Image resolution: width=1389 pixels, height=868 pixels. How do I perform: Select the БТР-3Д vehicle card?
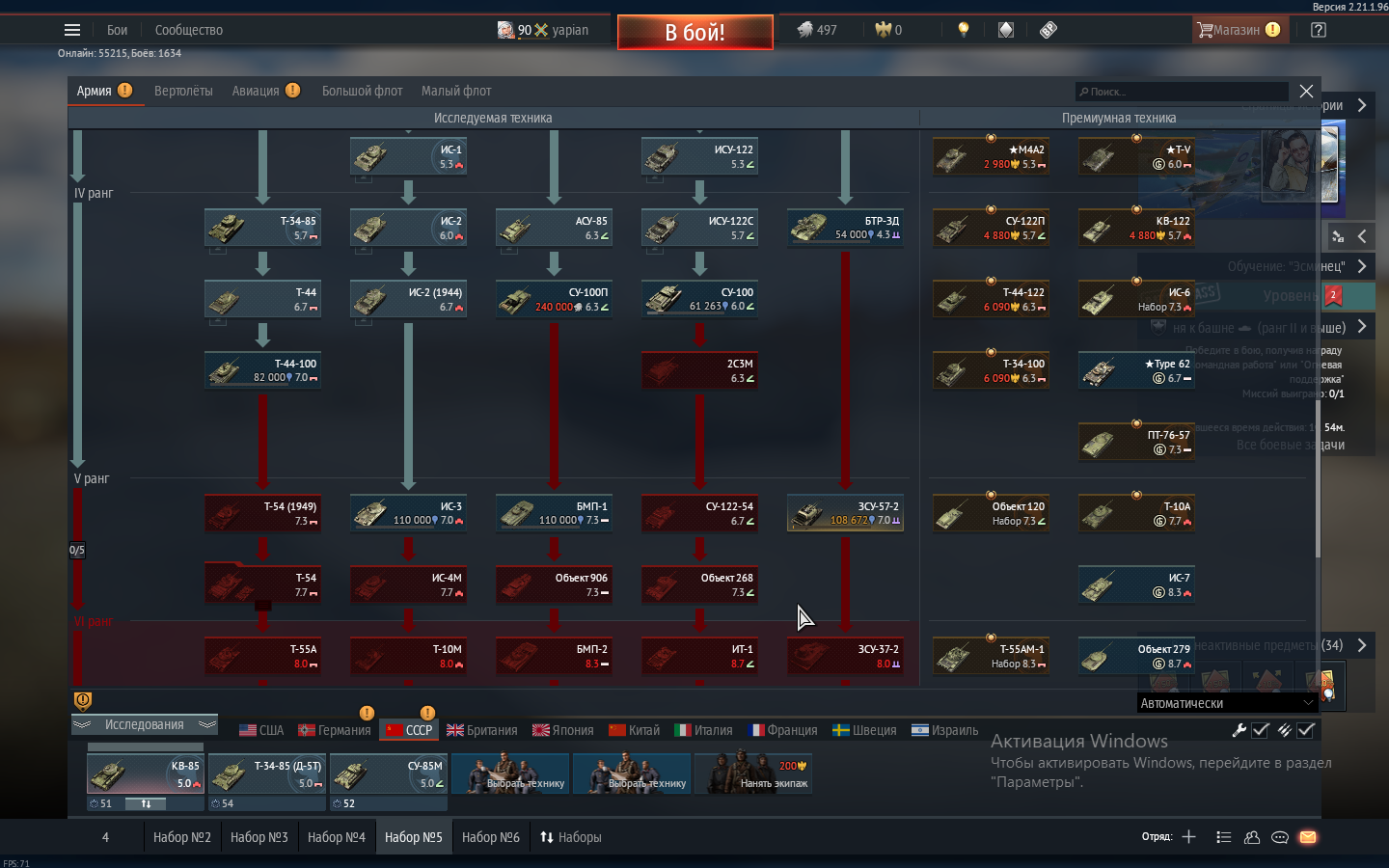845,228
